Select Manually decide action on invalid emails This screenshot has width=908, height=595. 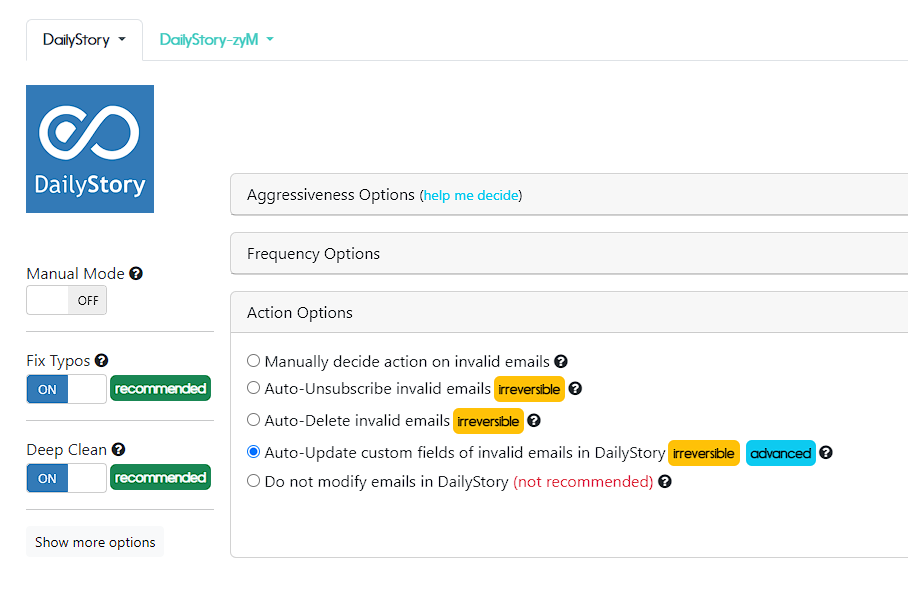(253, 360)
